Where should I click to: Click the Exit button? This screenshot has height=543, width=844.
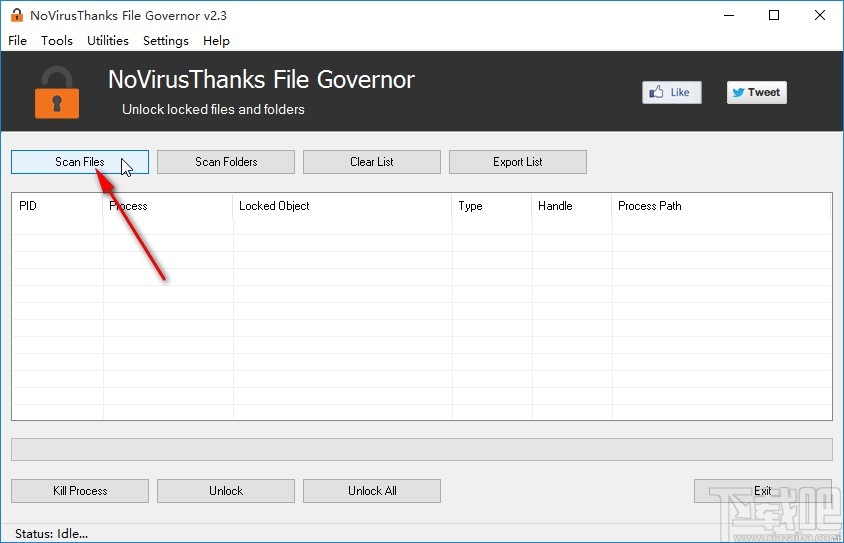pos(763,491)
